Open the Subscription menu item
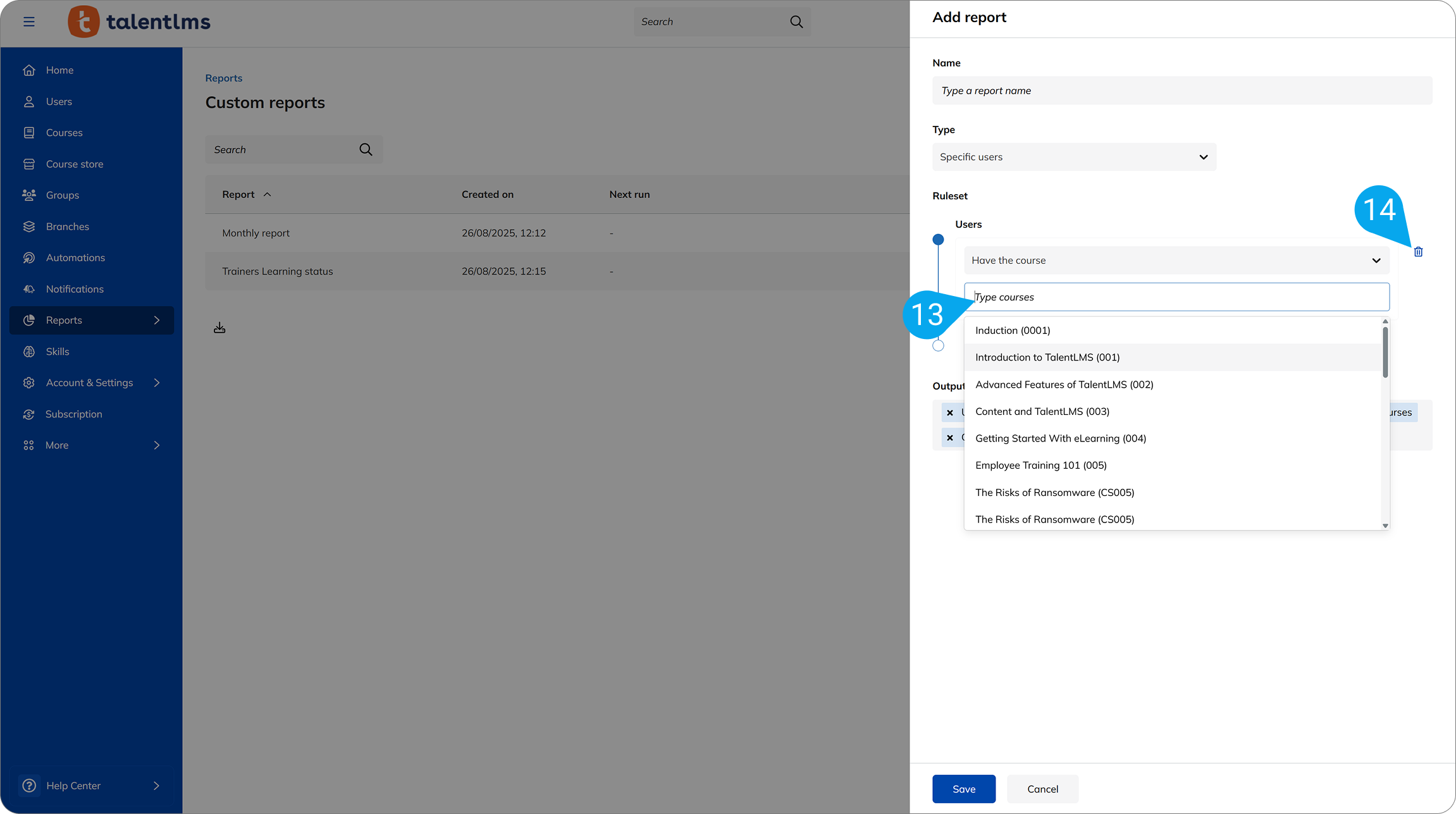The width and height of the screenshot is (1456, 814). click(x=73, y=414)
